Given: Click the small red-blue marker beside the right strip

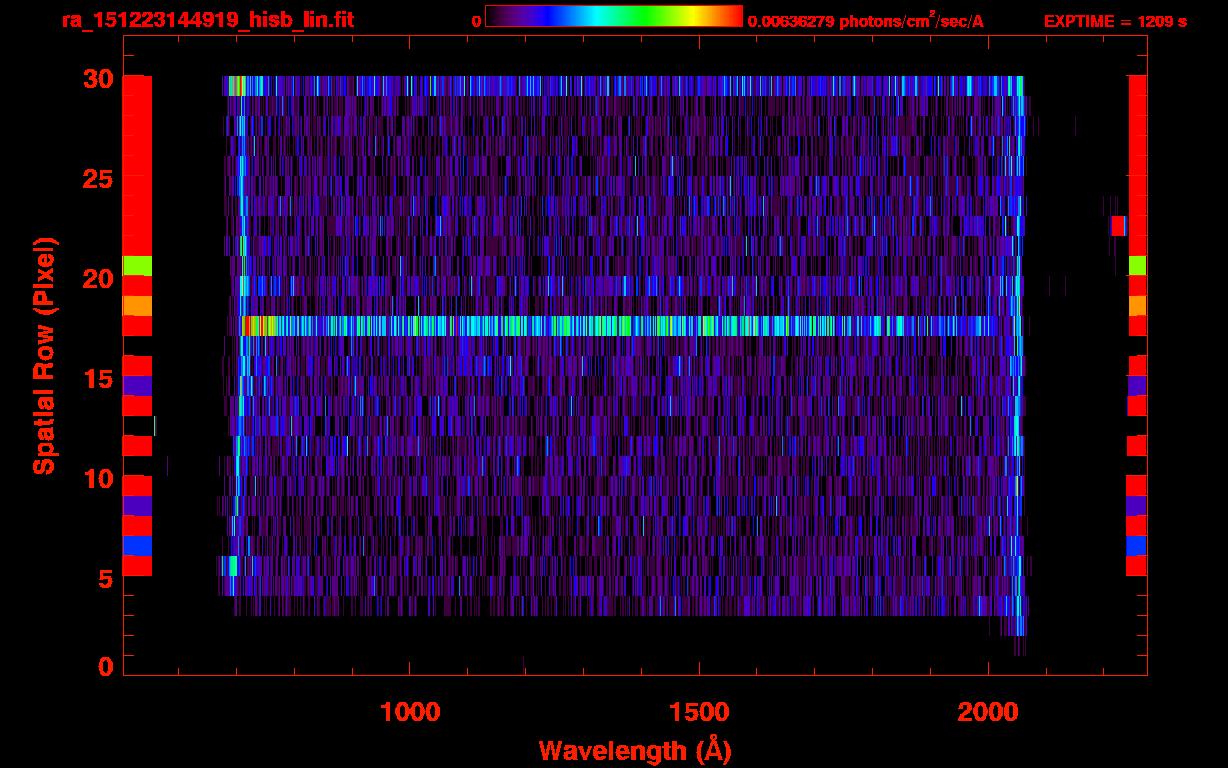Looking at the screenshot, I should coord(1118,226).
